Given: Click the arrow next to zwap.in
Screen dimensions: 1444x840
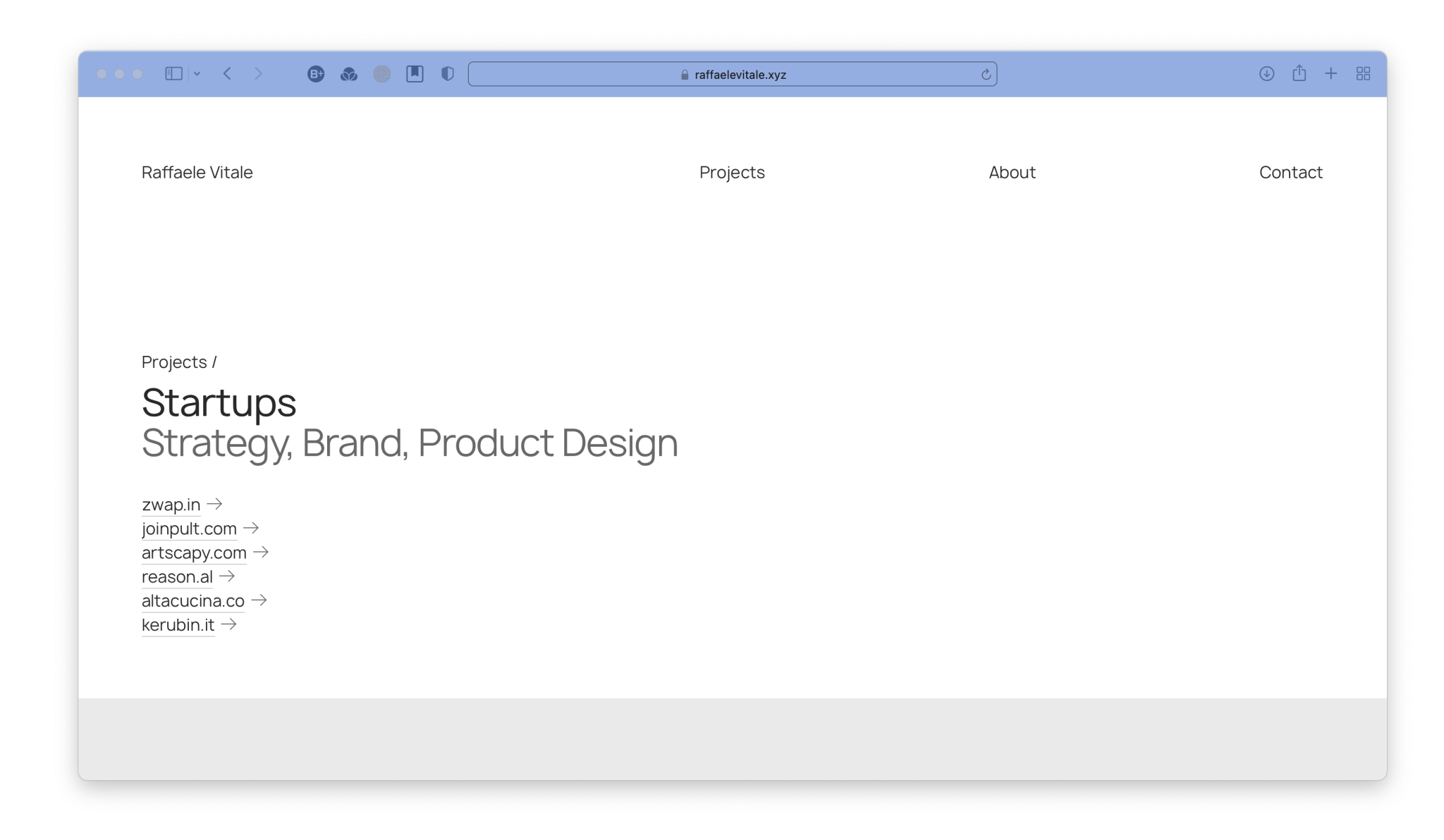Looking at the screenshot, I should tap(214, 504).
